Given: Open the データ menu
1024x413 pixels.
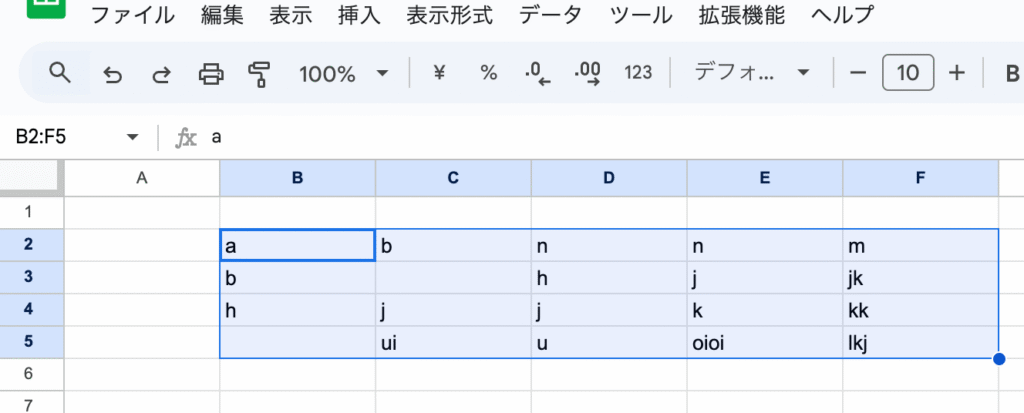Looking at the screenshot, I should [x=549, y=16].
